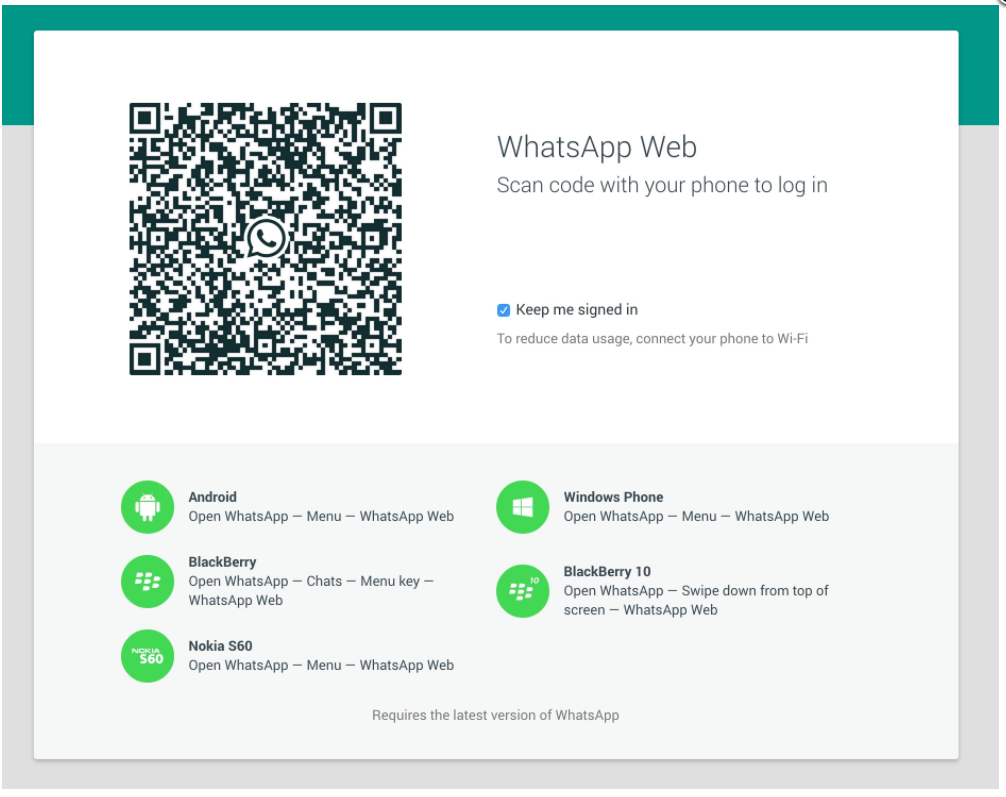Image resolution: width=1006 pixels, height=797 pixels.
Task: Click the QR code image
Action: point(266,239)
